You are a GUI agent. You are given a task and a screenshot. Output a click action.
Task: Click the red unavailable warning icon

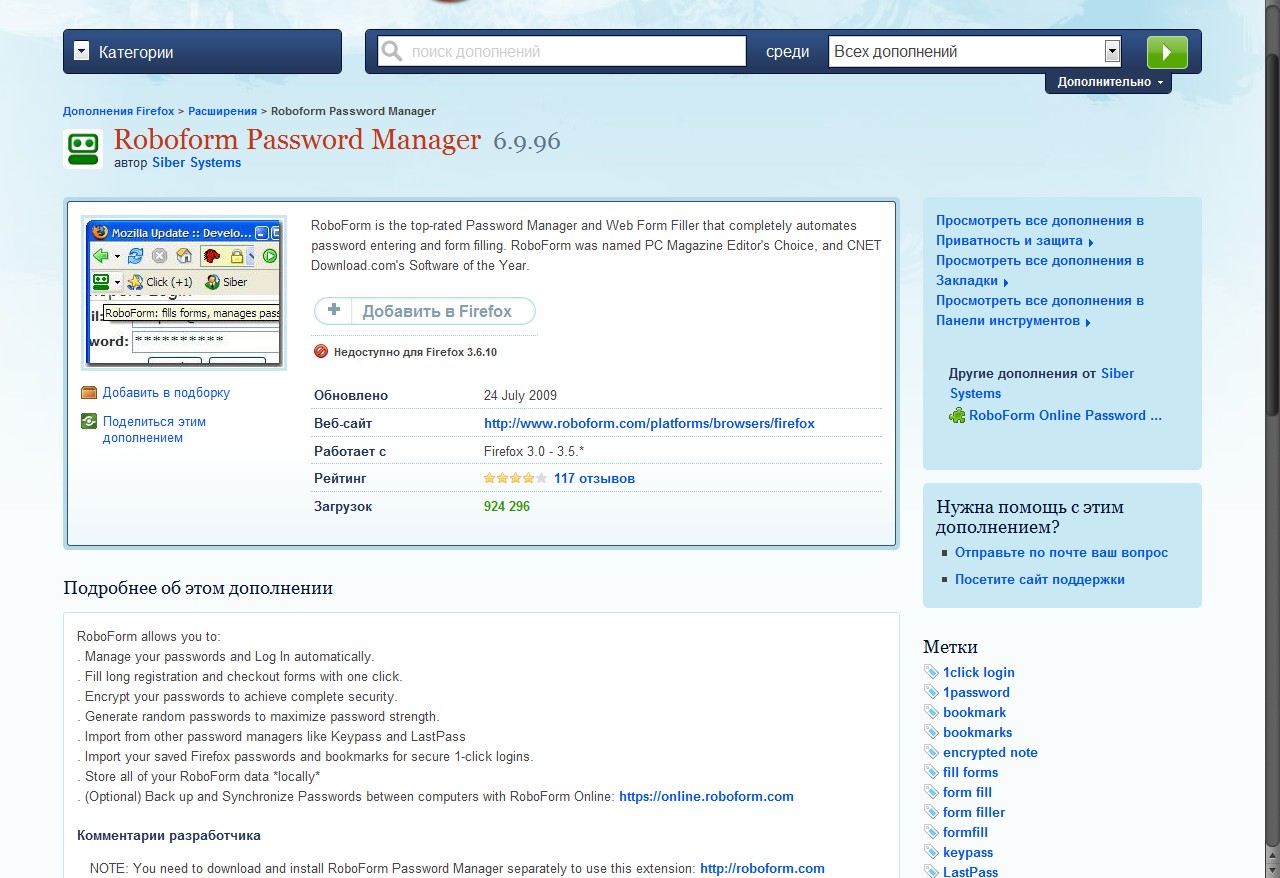coord(321,351)
